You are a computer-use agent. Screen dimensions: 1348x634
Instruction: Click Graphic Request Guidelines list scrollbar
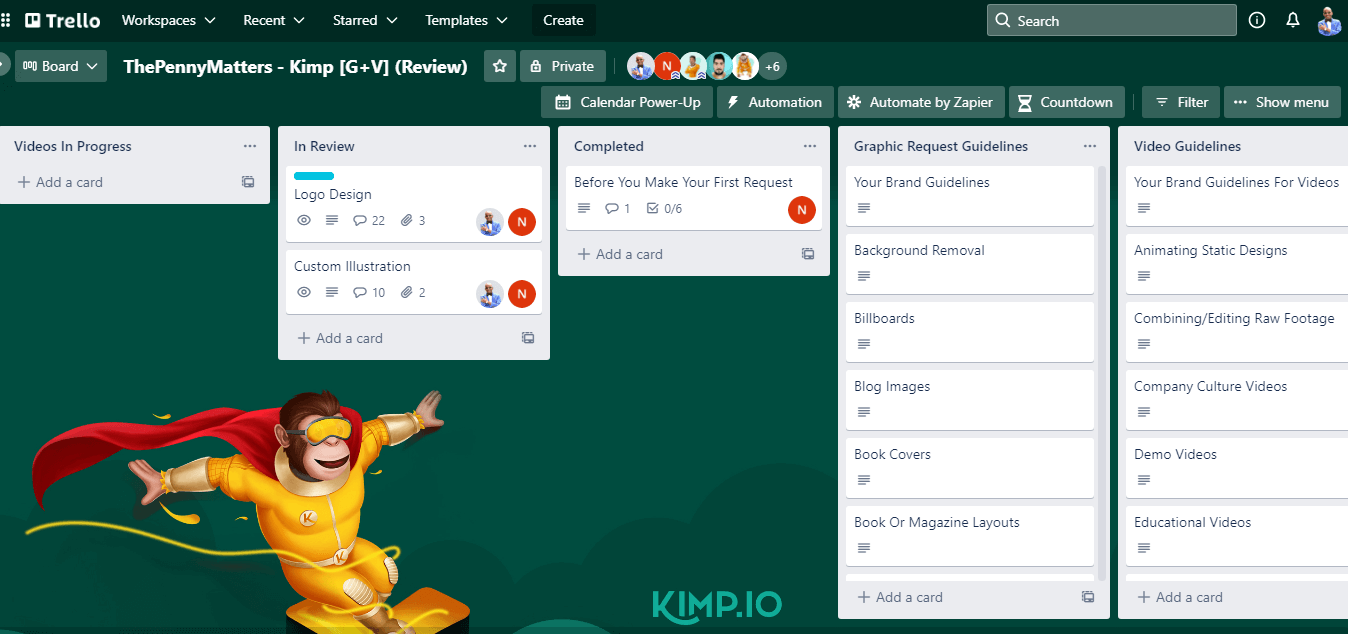pos(1103,373)
